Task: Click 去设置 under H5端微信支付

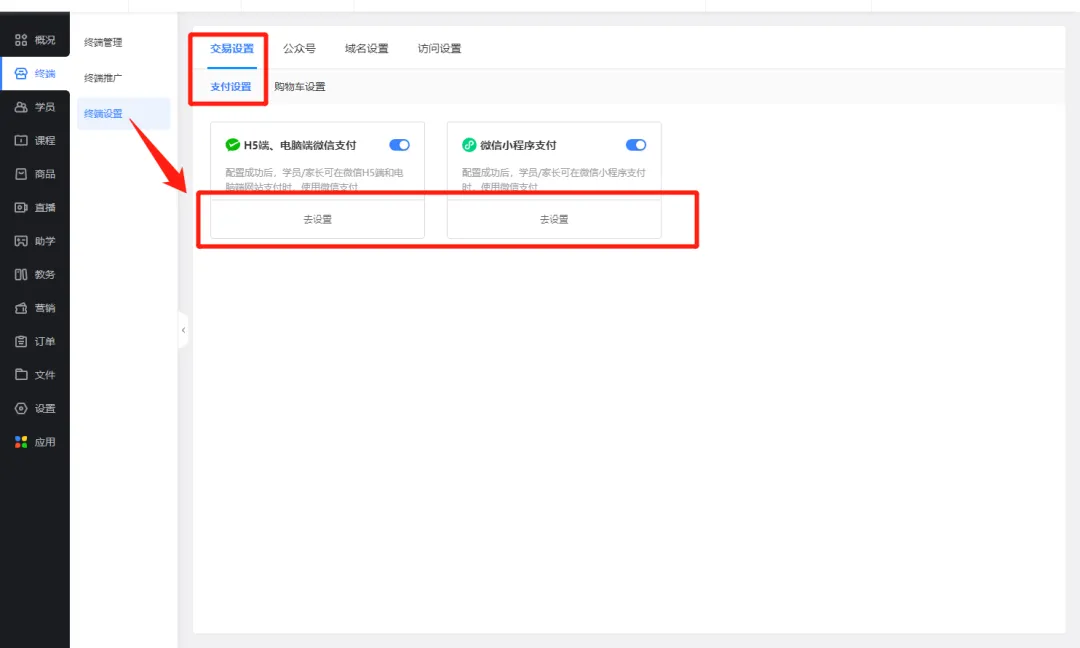Action: (x=317, y=219)
